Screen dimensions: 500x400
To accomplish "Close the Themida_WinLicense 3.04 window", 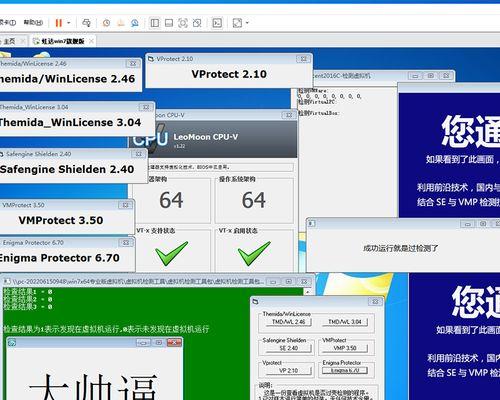I will click(x=146, y=107).
